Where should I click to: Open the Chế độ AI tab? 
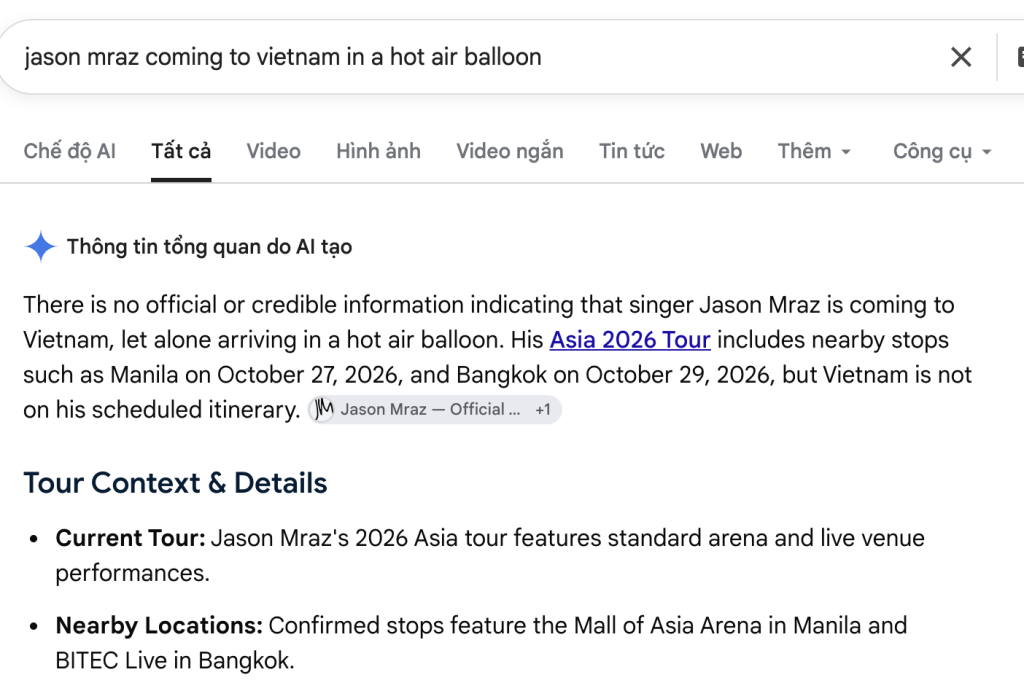[69, 151]
